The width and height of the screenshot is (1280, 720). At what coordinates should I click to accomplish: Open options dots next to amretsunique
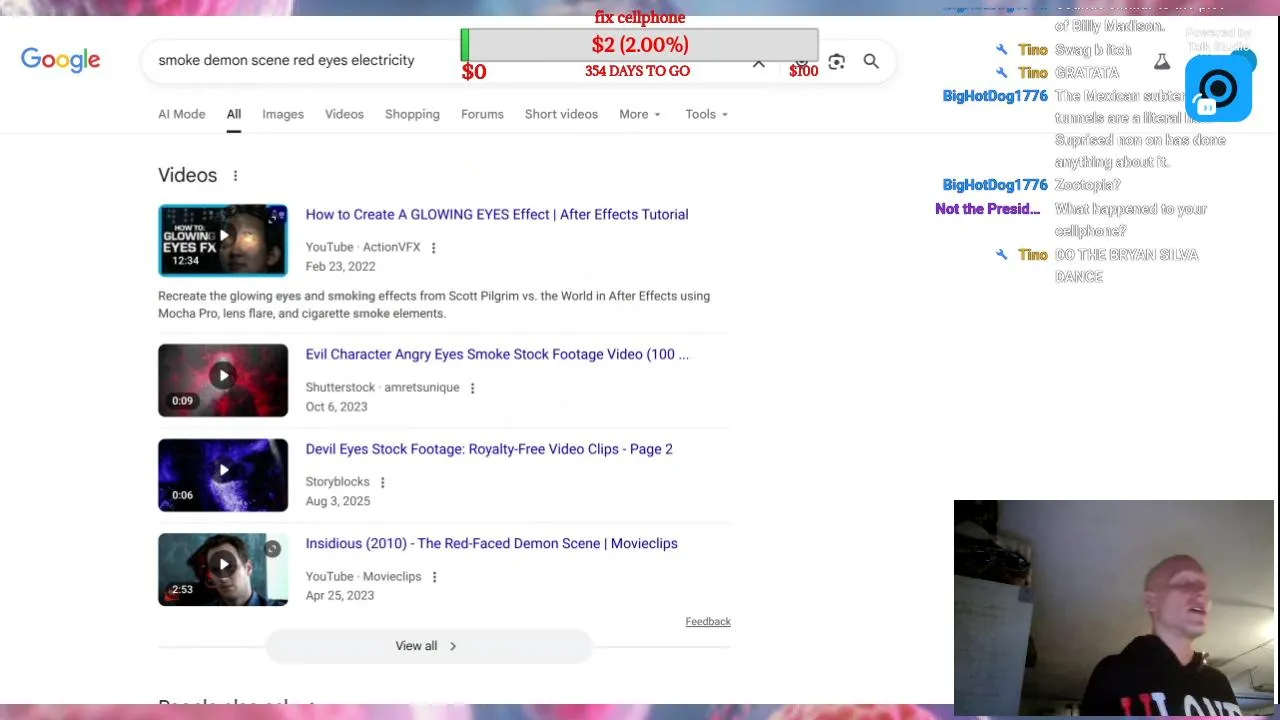(472, 388)
